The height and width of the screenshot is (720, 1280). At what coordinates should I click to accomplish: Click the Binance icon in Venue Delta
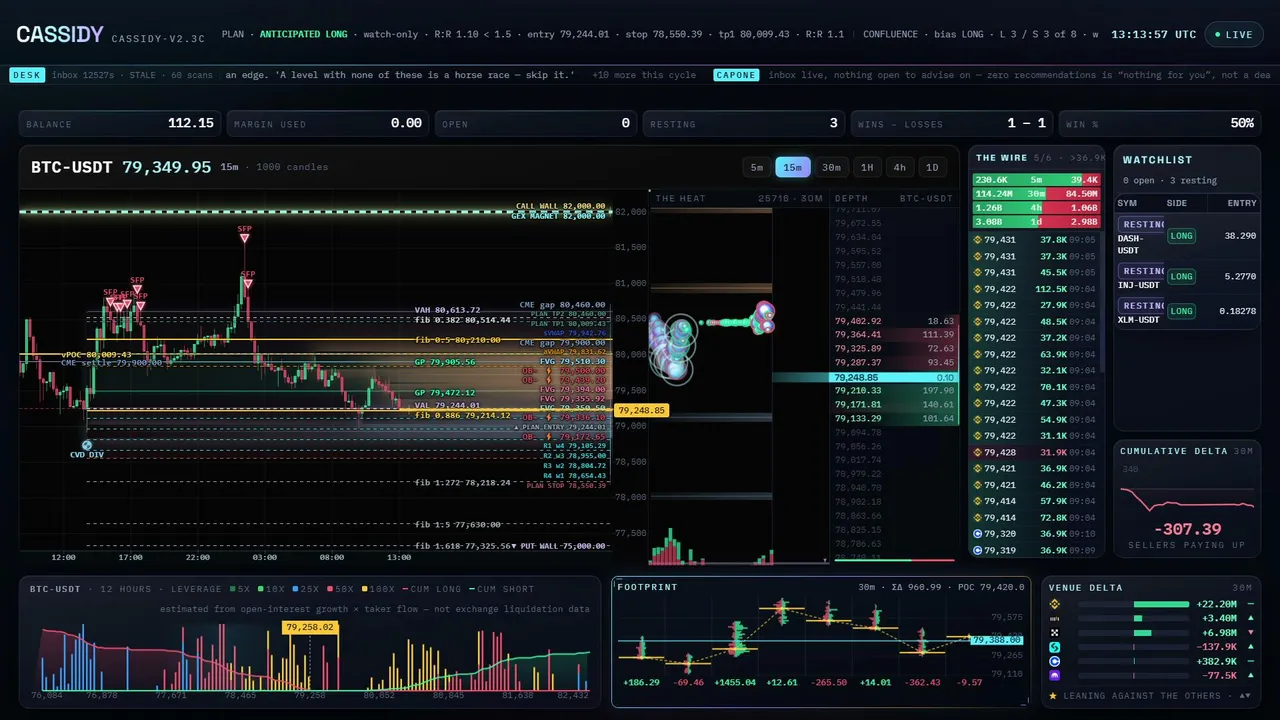click(x=1053, y=604)
